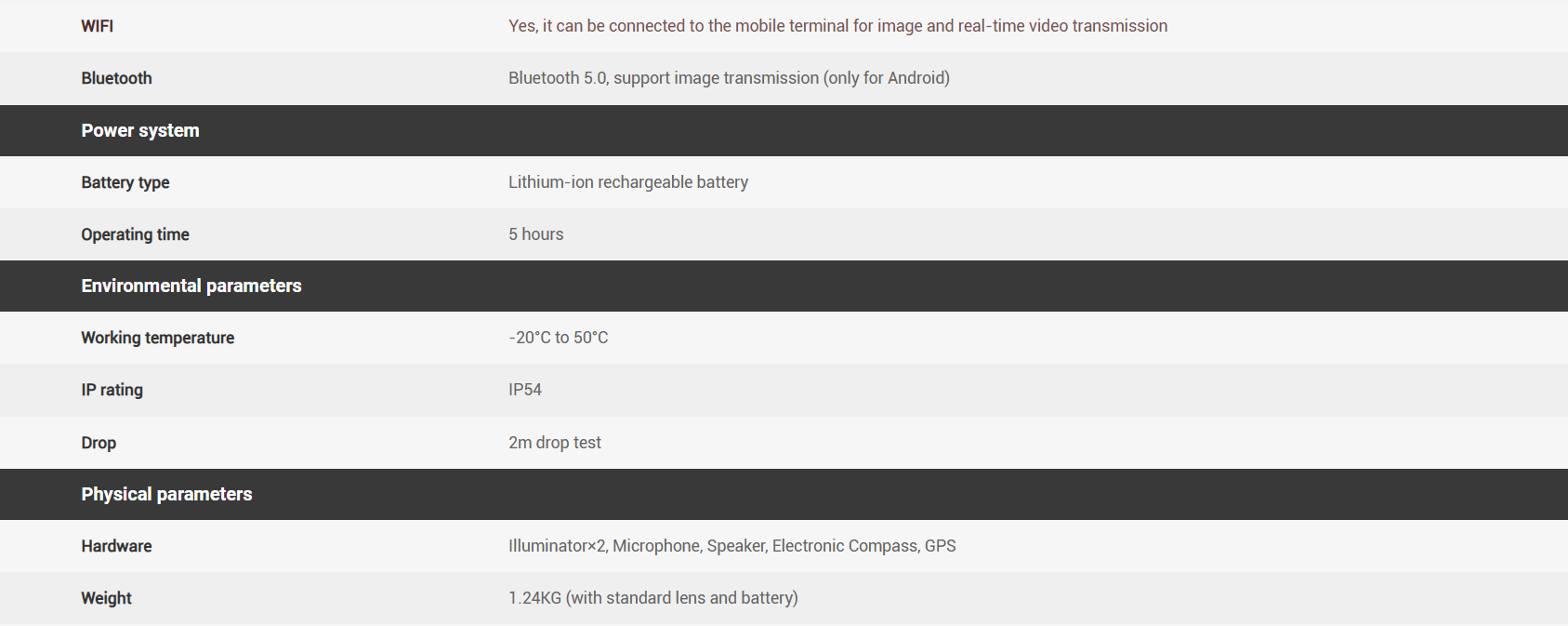Click the Bluetooth row label

click(116, 78)
